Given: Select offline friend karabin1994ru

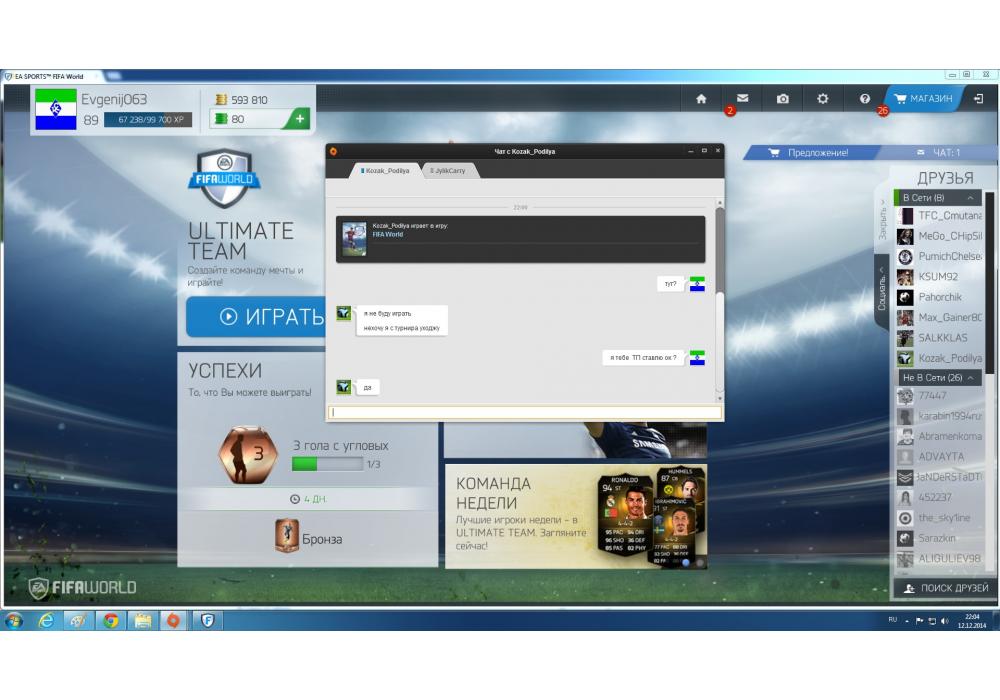Looking at the screenshot, I should click(939, 416).
